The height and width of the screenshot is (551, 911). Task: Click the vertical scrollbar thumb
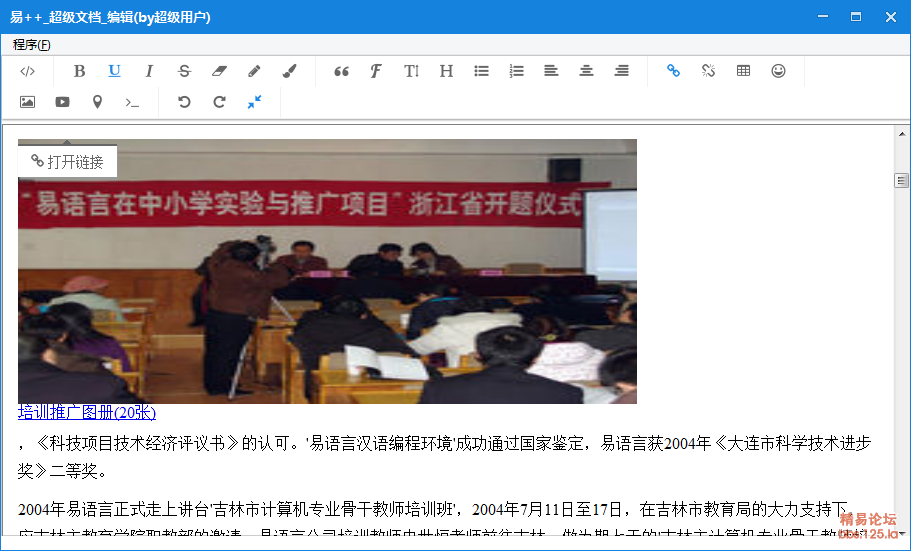point(902,181)
